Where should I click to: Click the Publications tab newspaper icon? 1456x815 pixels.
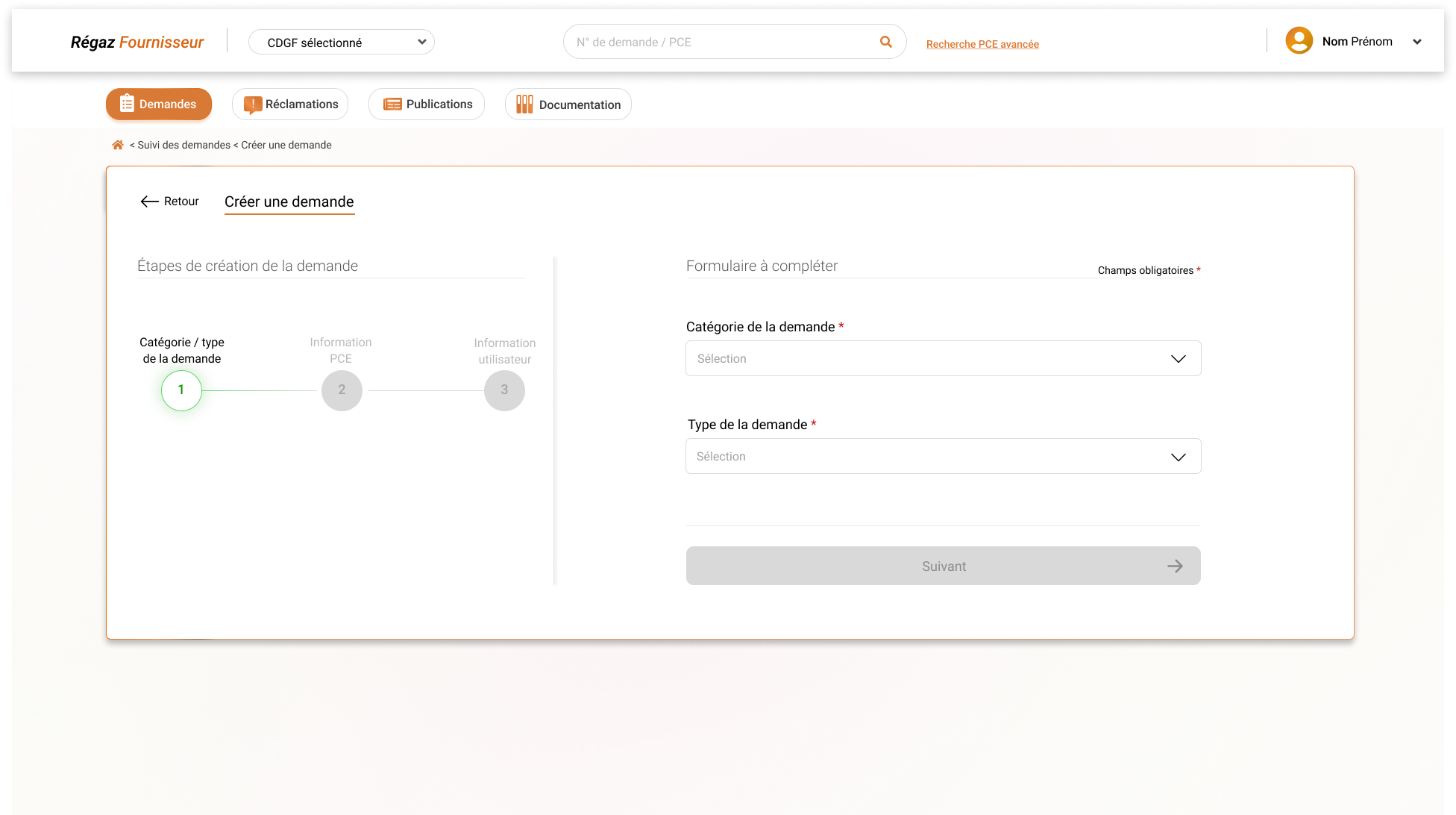(392, 104)
